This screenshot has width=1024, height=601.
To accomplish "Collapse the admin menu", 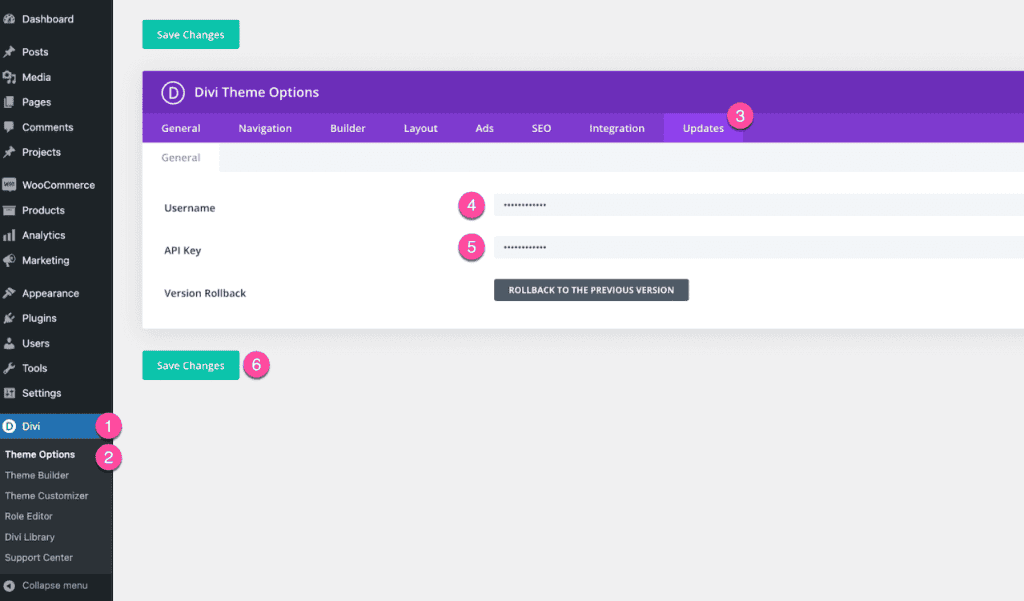I will click(x=55, y=585).
